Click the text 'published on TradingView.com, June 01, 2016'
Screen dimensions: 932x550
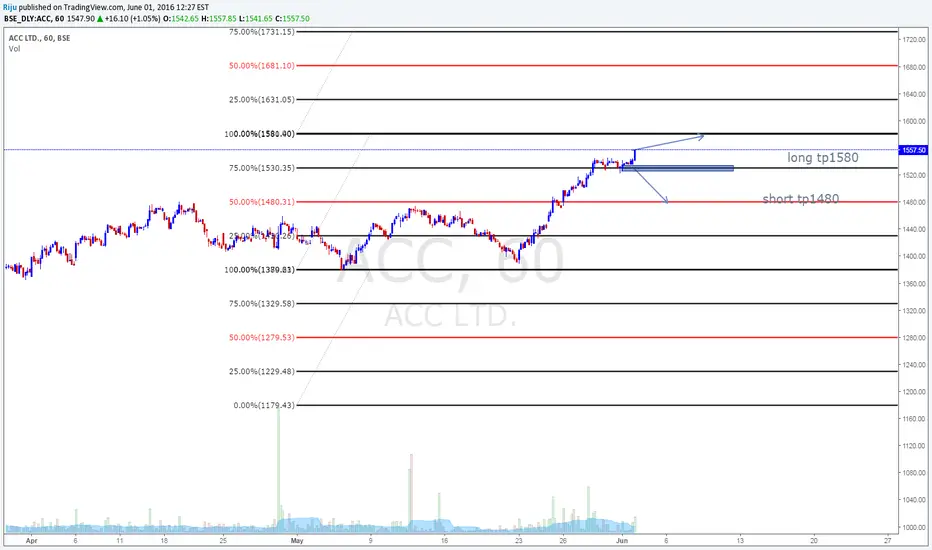(x=96, y=7)
